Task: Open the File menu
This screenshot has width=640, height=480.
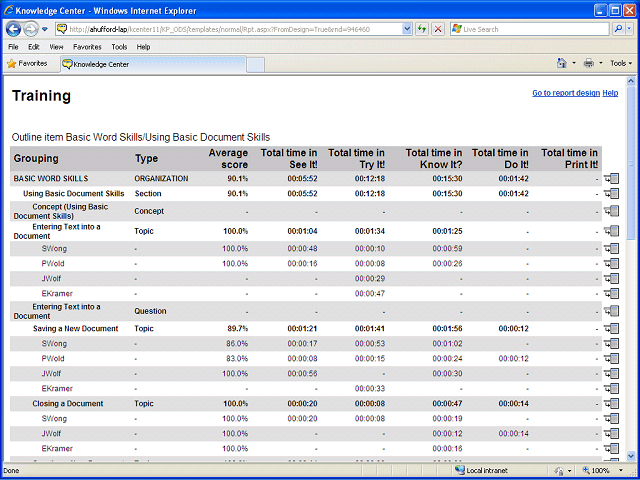Action: click(x=13, y=47)
